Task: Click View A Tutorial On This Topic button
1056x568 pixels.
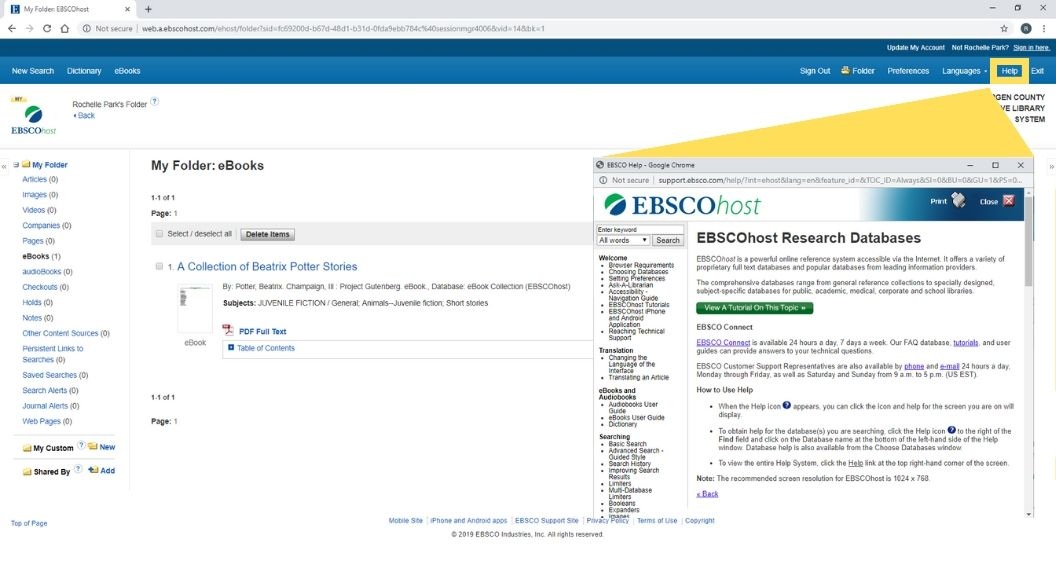Action: tap(754, 307)
